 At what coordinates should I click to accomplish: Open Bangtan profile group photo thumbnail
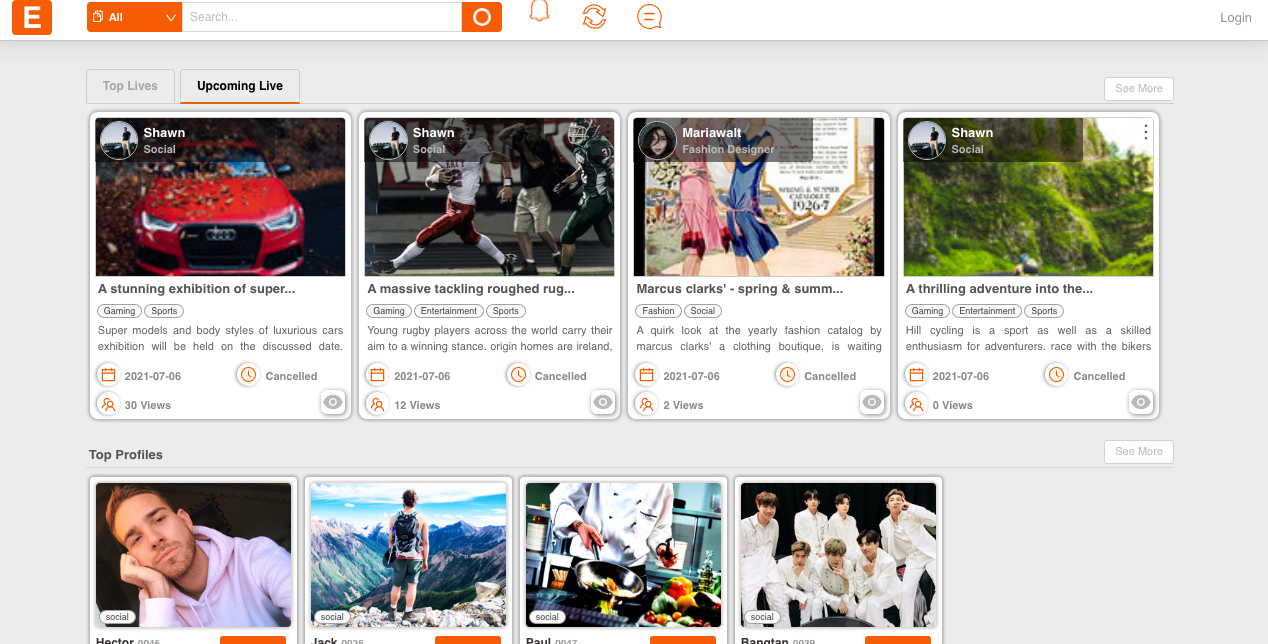[x=838, y=555]
